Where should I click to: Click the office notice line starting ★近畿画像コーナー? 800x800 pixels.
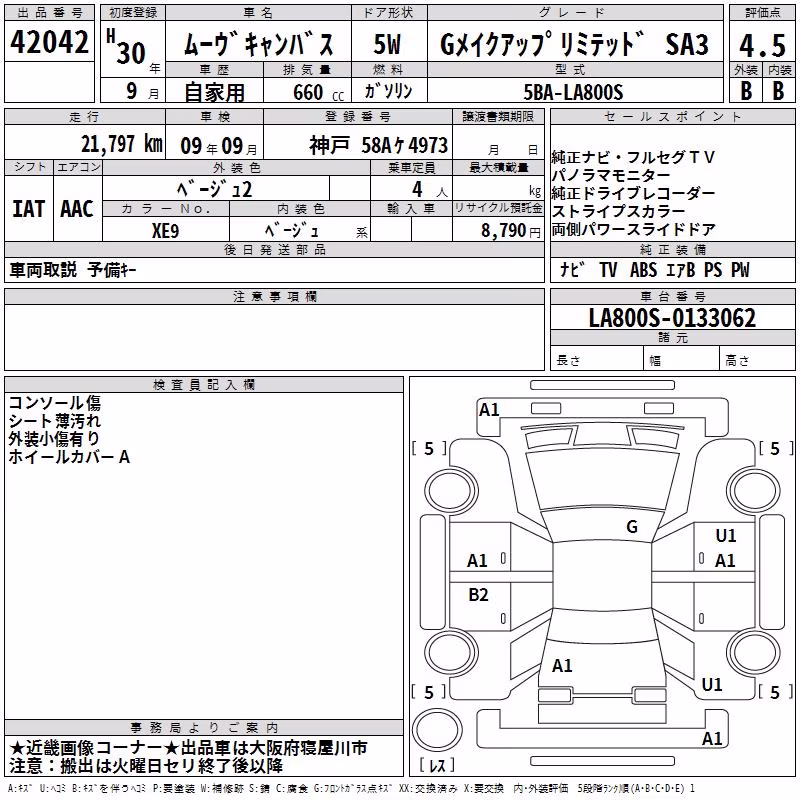tap(188, 748)
